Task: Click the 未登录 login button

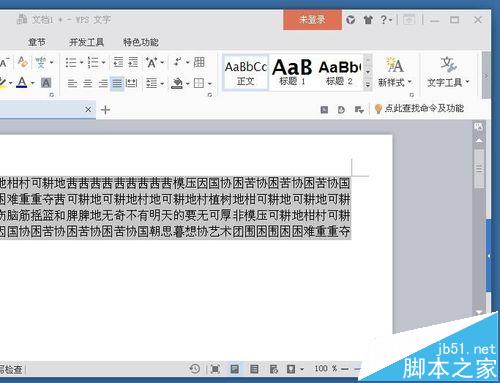Action: coord(312,20)
